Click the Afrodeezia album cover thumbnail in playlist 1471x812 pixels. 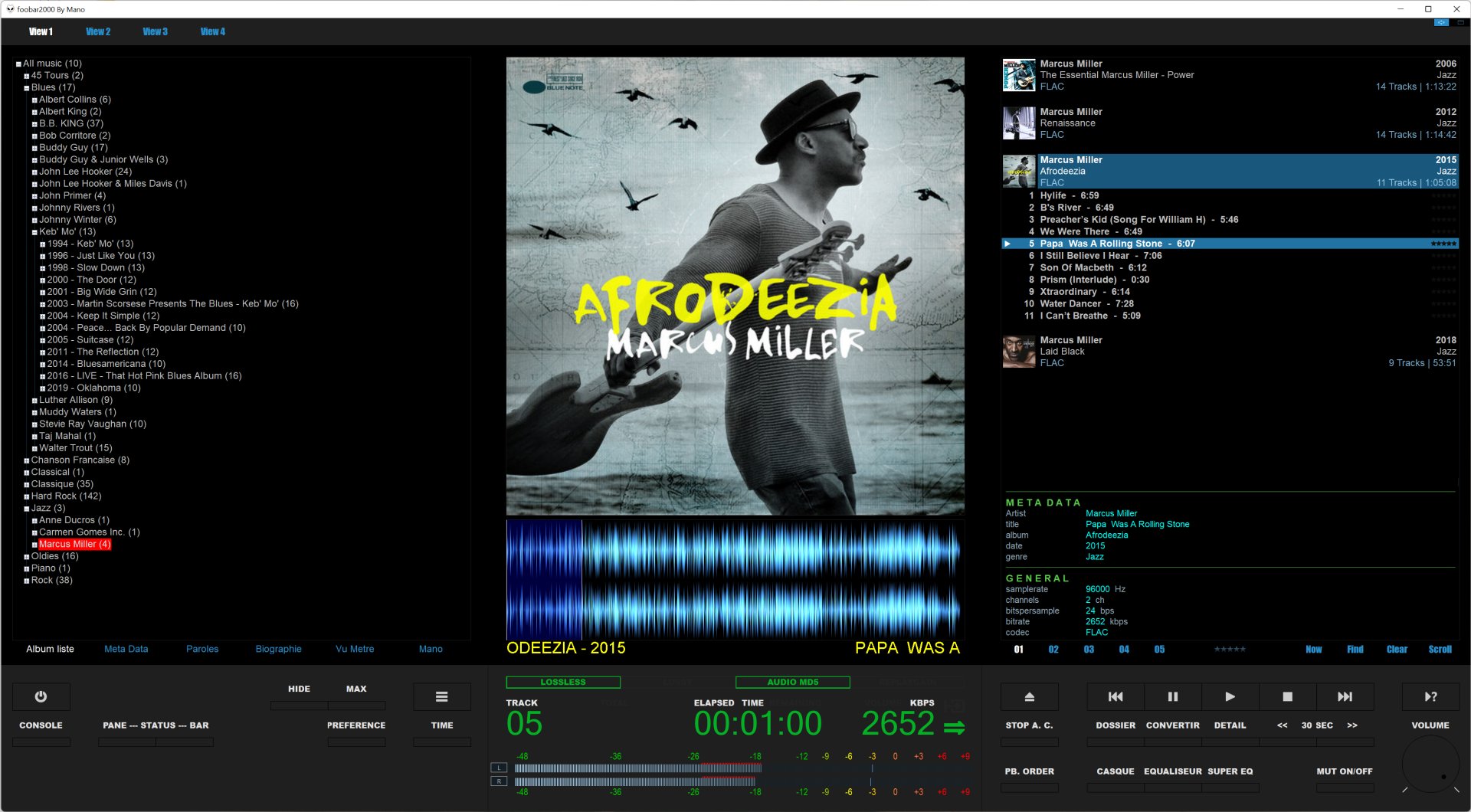pyautogui.click(x=1019, y=172)
